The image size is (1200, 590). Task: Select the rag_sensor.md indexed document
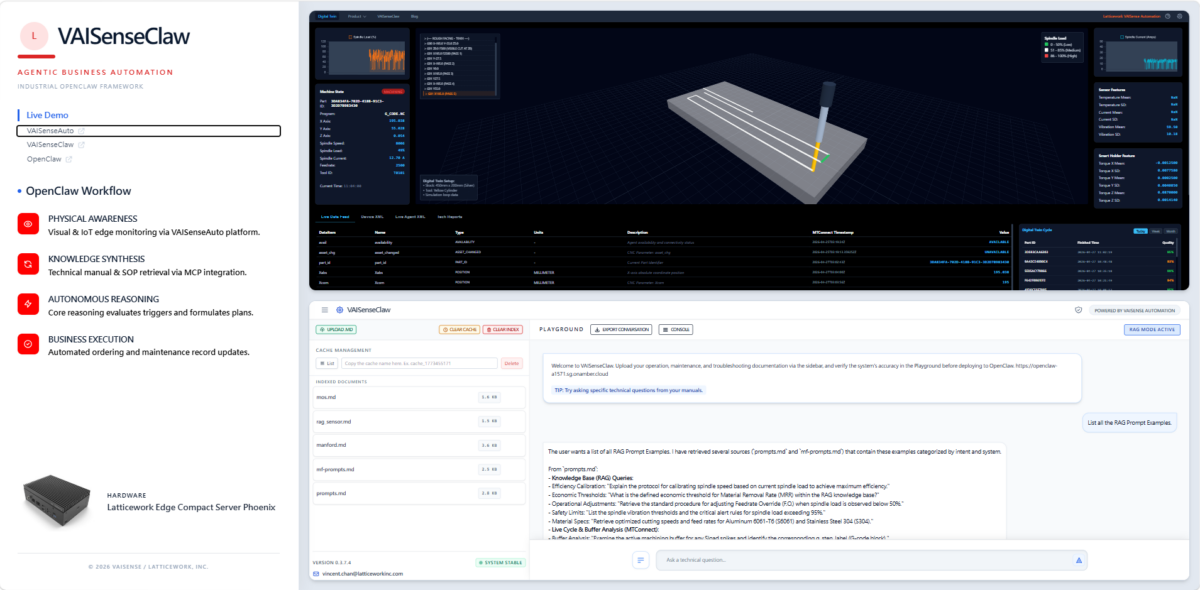[419, 421]
